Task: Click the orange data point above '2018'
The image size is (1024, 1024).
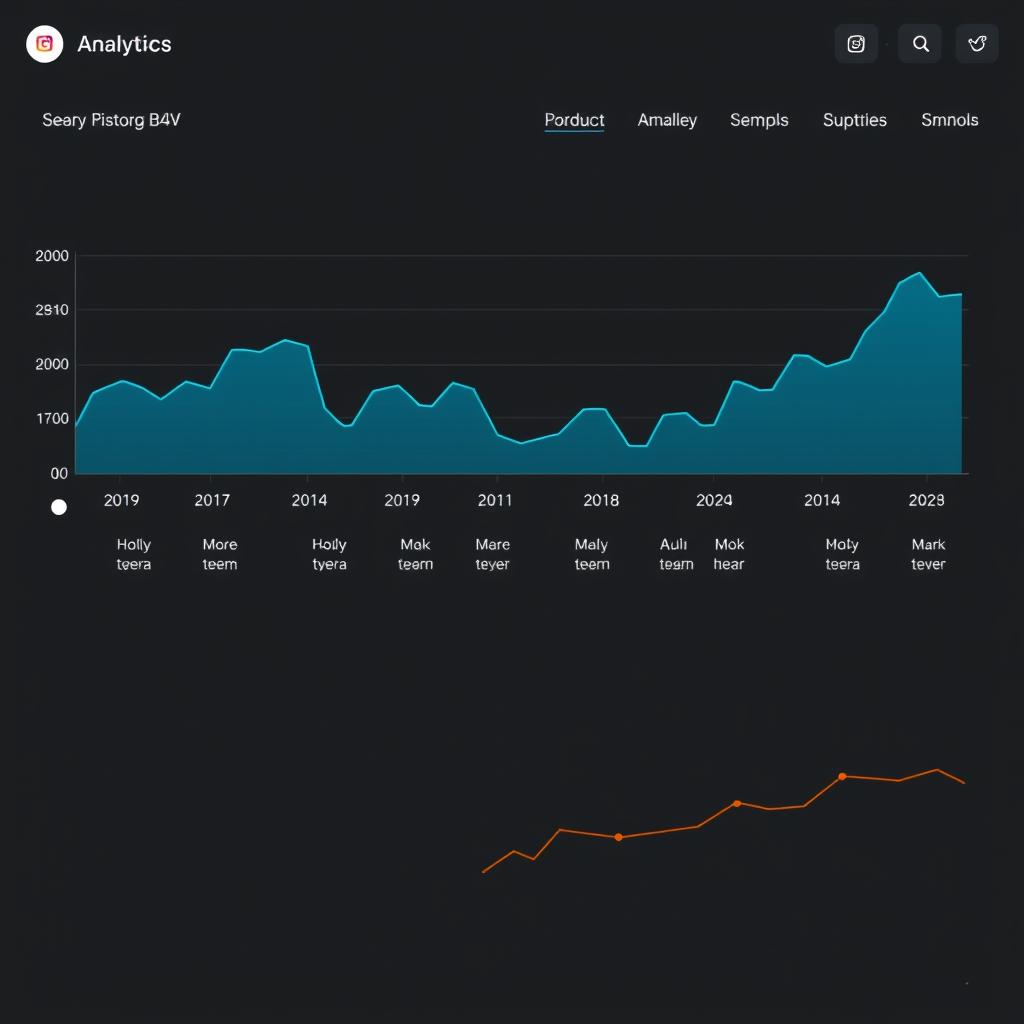Action: tap(618, 837)
